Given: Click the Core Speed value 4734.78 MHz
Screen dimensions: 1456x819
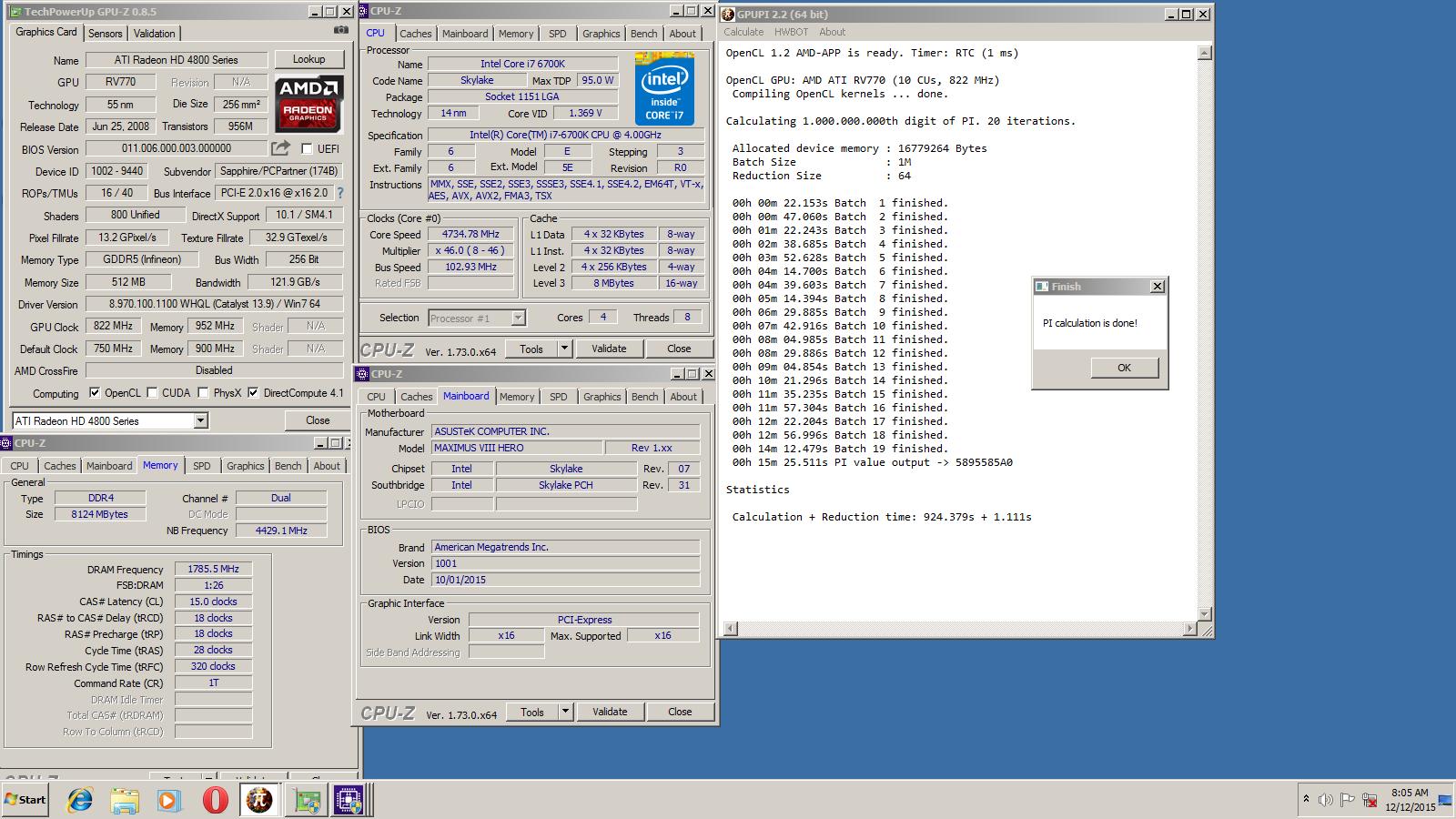Looking at the screenshot, I should [470, 234].
